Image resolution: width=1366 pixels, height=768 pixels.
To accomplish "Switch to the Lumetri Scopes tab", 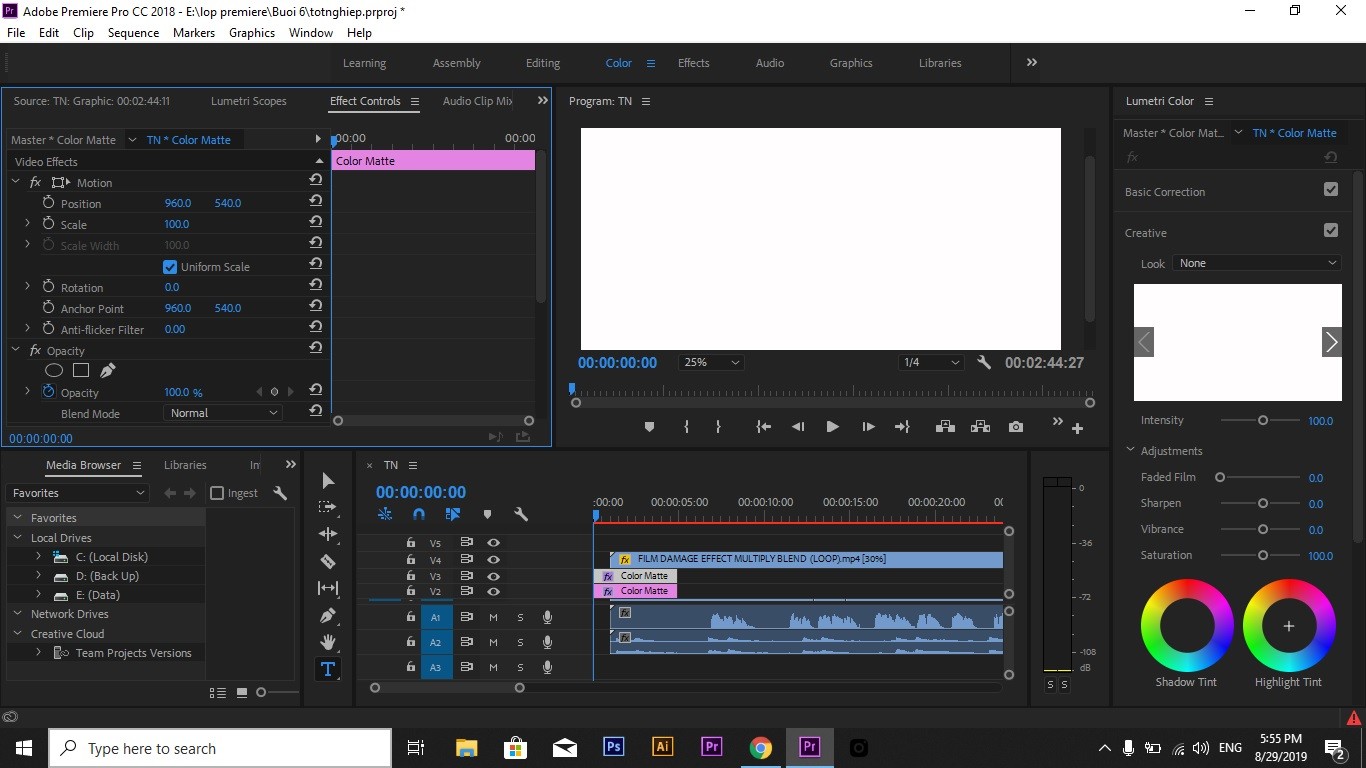I will [249, 101].
